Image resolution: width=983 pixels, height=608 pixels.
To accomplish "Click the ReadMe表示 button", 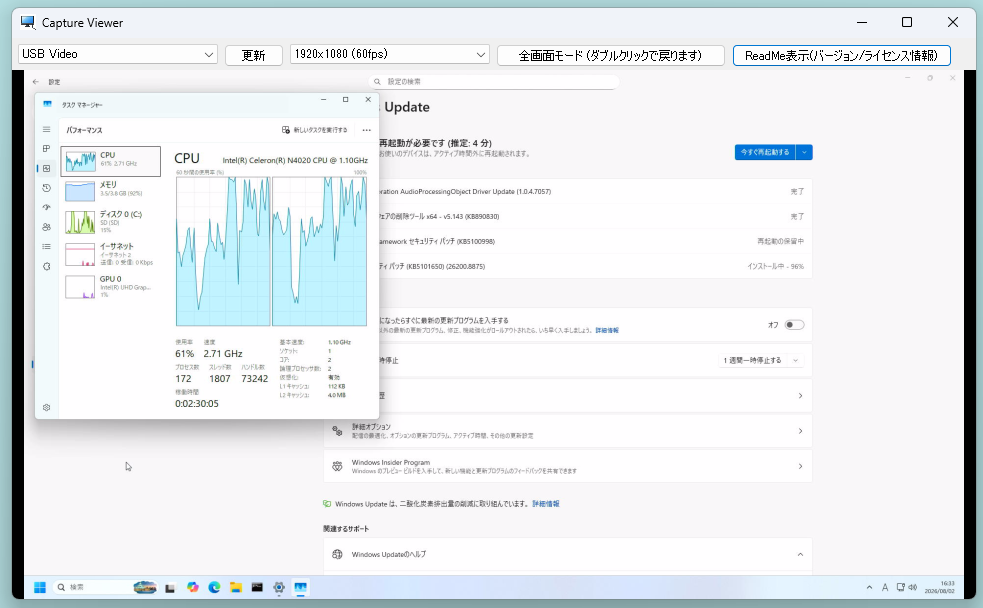I will pyautogui.click(x=841, y=55).
